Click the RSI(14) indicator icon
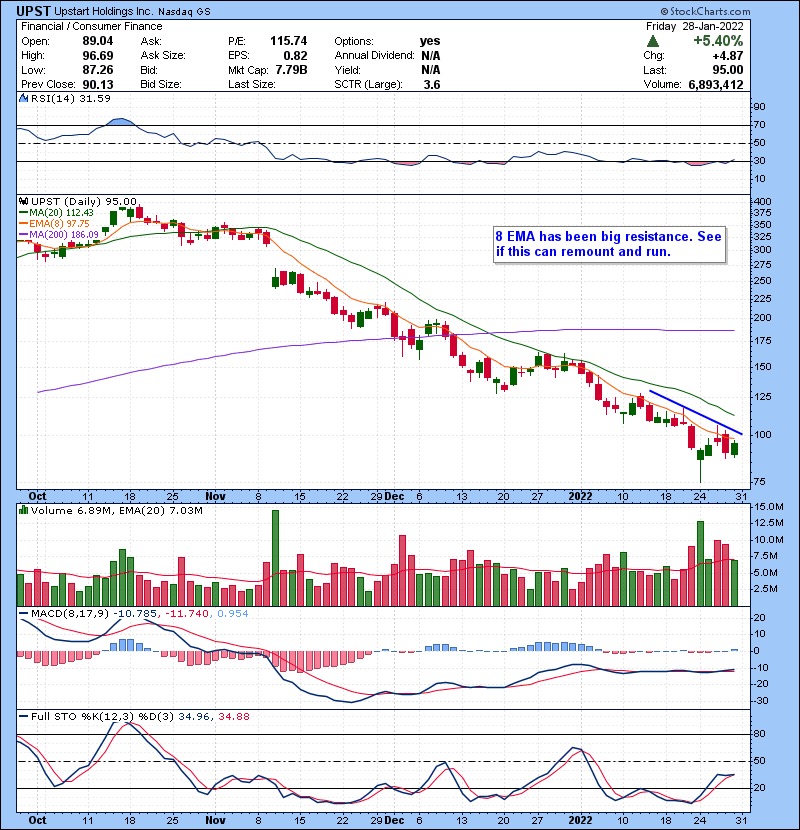This screenshot has height=830, width=800. tap(23, 98)
